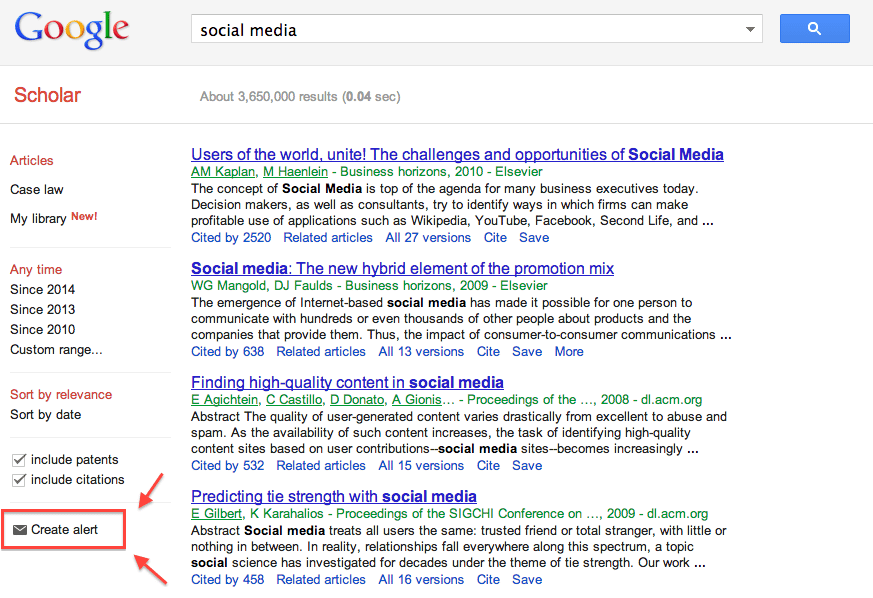Image resolution: width=873 pixels, height=598 pixels.
Task: Open My library
Action: [x=38, y=218]
